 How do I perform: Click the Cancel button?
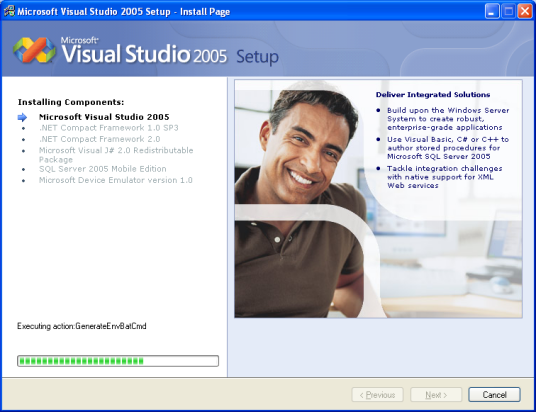494,395
